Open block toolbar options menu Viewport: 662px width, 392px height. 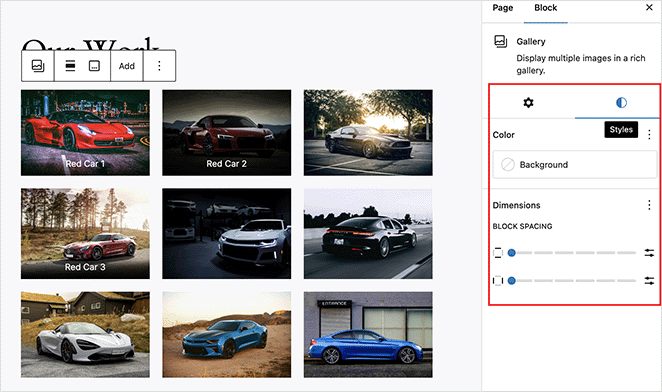pyautogui.click(x=159, y=66)
